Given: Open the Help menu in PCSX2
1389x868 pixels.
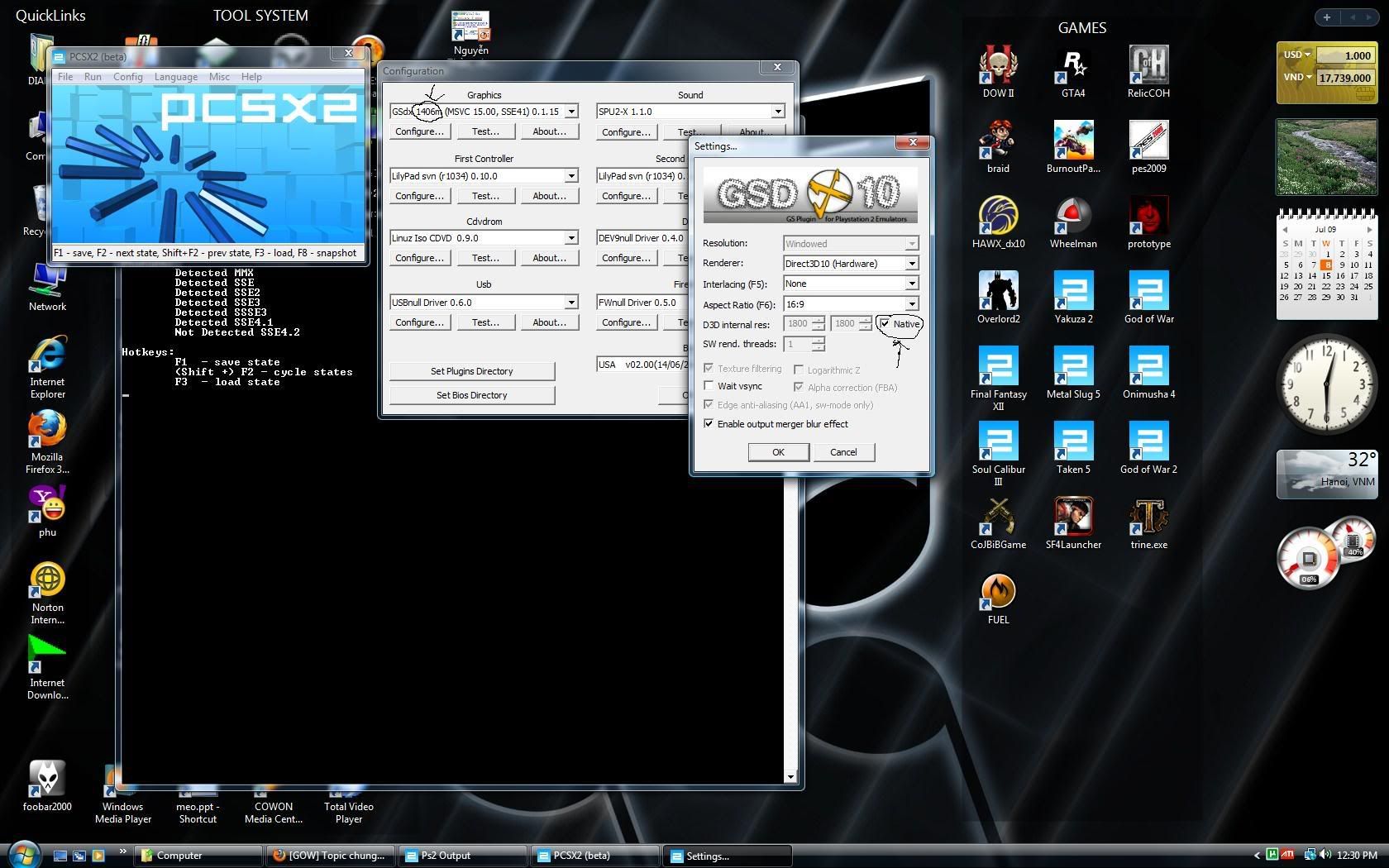Looking at the screenshot, I should click(x=251, y=76).
